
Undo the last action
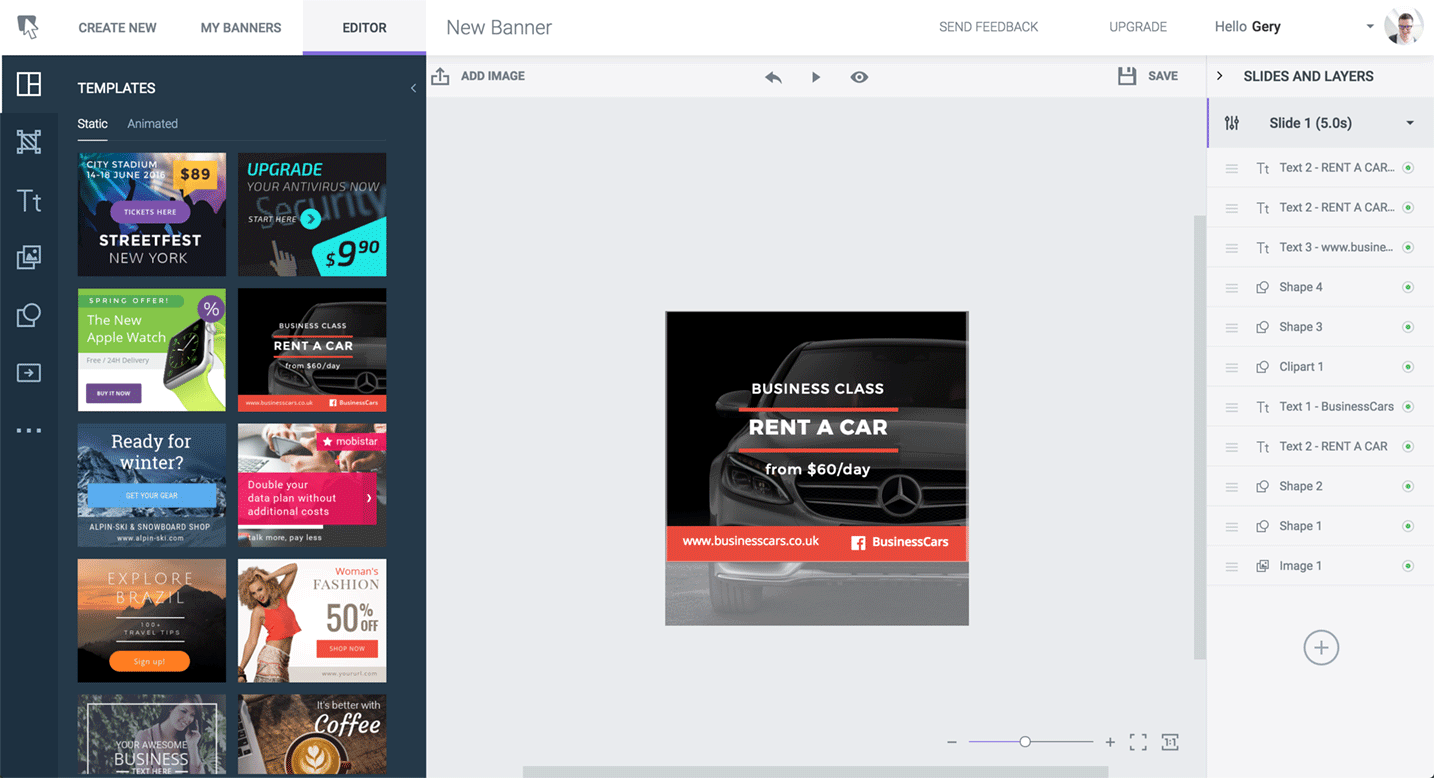tap(773, 77)
